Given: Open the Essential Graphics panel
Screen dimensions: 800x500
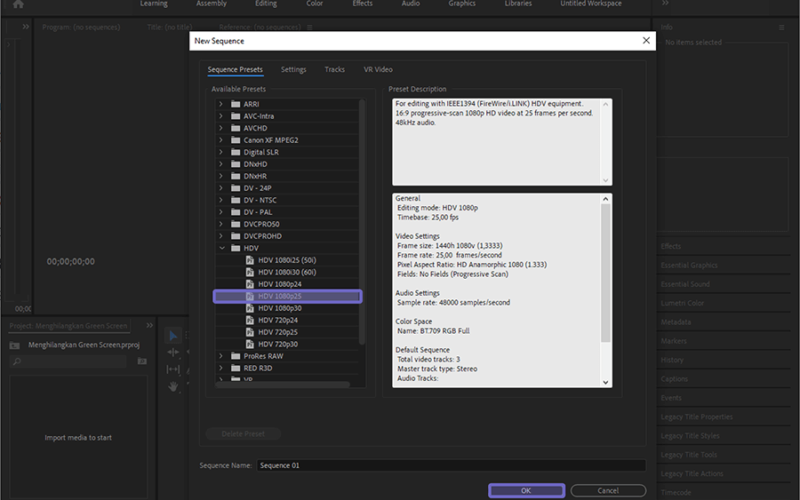Looking at the screenshot, I should pyautogui.click(x=689, y=265).
